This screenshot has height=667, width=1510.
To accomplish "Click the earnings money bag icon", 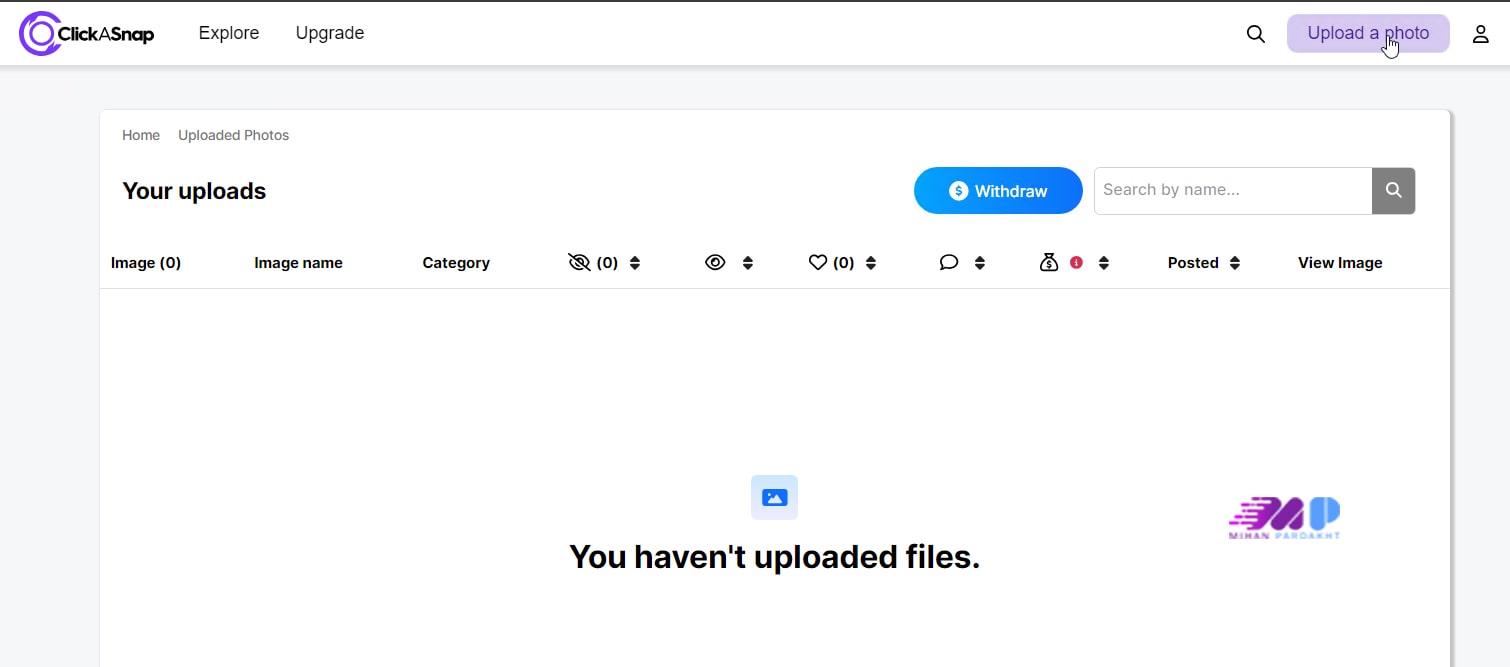I will [1049, 263].
